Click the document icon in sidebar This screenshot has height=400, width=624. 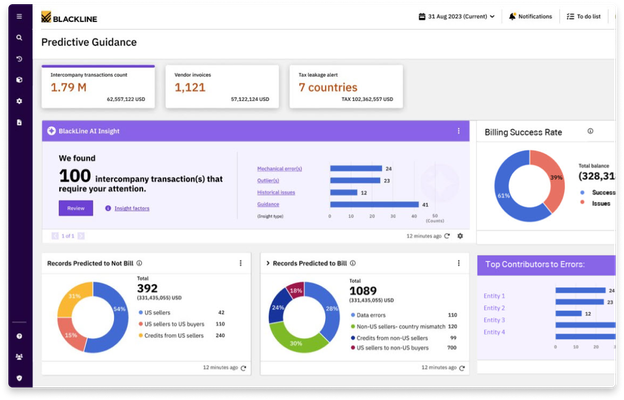click(x=19, y=123)
